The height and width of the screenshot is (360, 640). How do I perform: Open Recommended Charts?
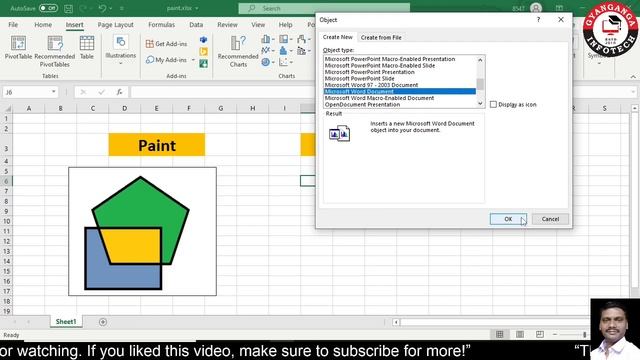(x=238, y=51)
